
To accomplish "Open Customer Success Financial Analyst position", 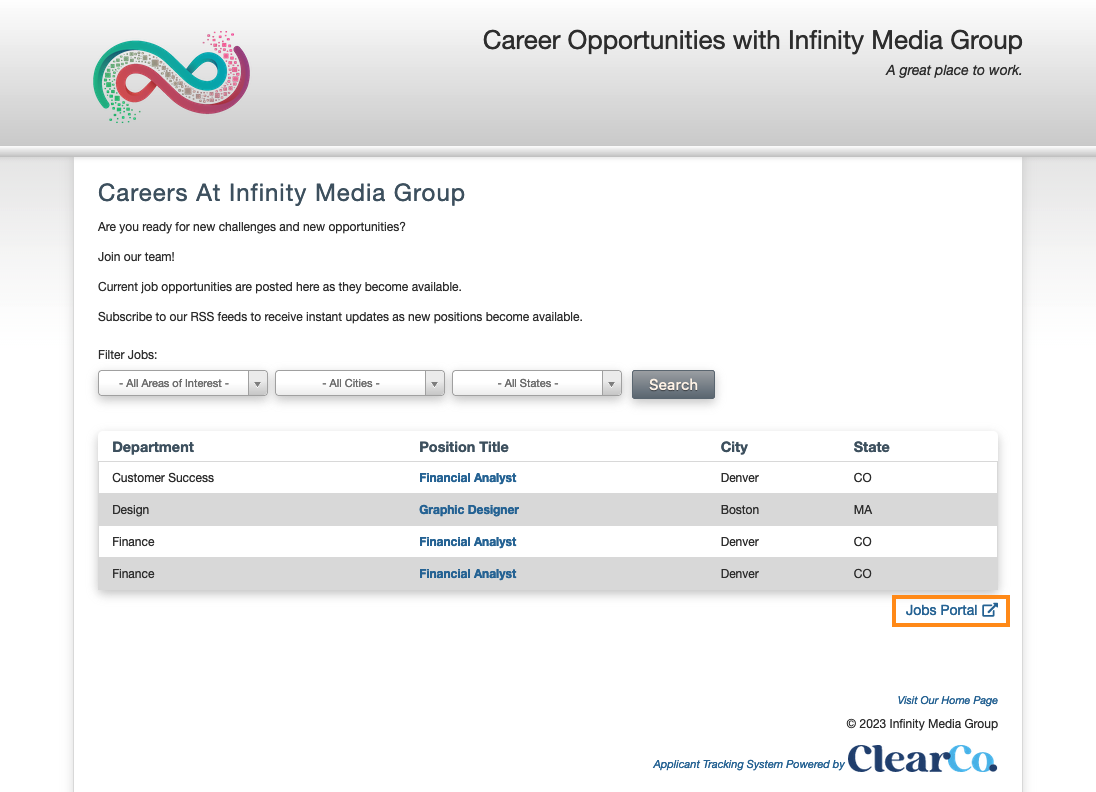I will [468, 478].
